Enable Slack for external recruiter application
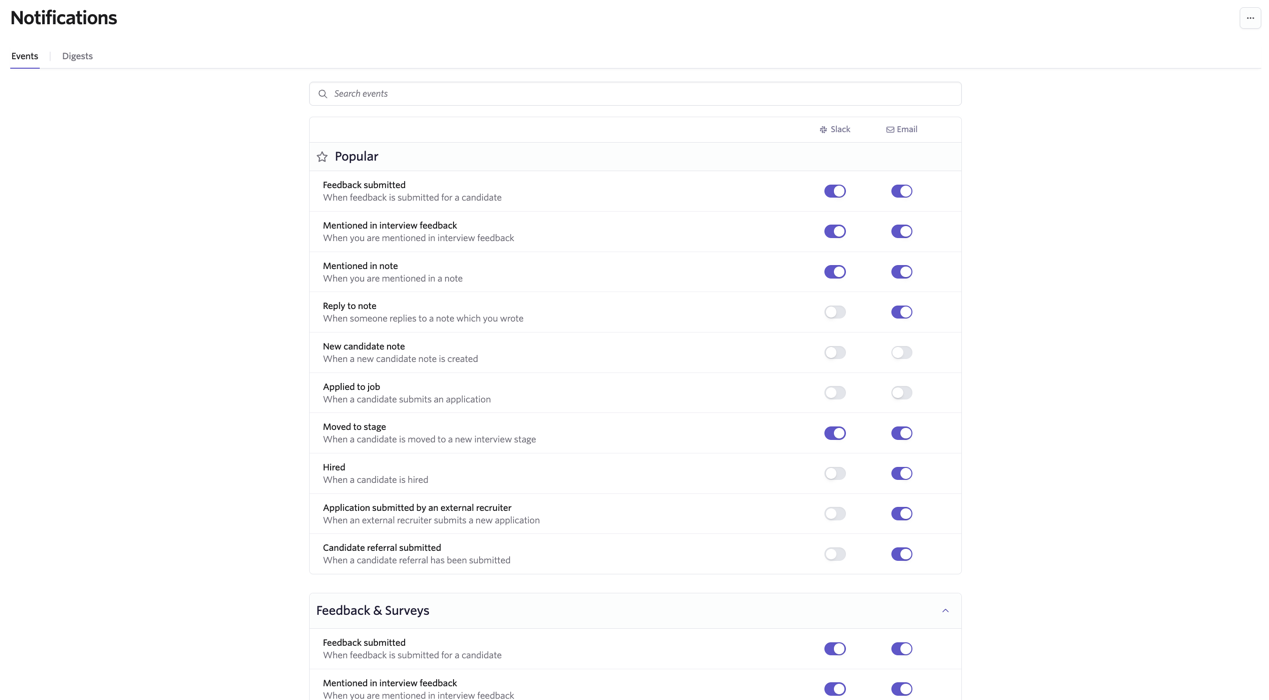The image size is (1269, 700). tap(835, 514)
